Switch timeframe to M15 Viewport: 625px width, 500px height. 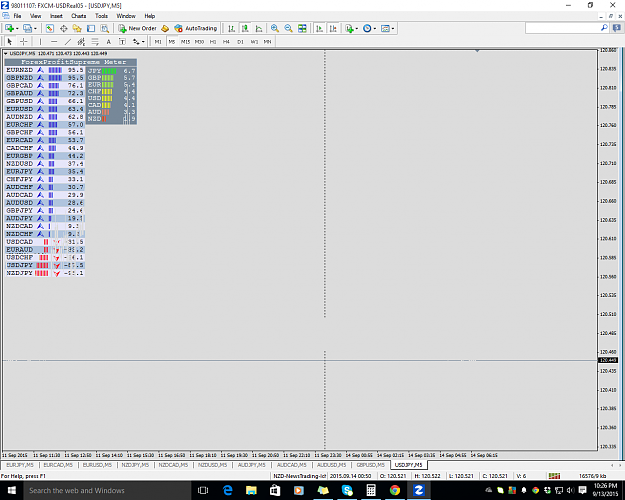click(x=185, y=41)
